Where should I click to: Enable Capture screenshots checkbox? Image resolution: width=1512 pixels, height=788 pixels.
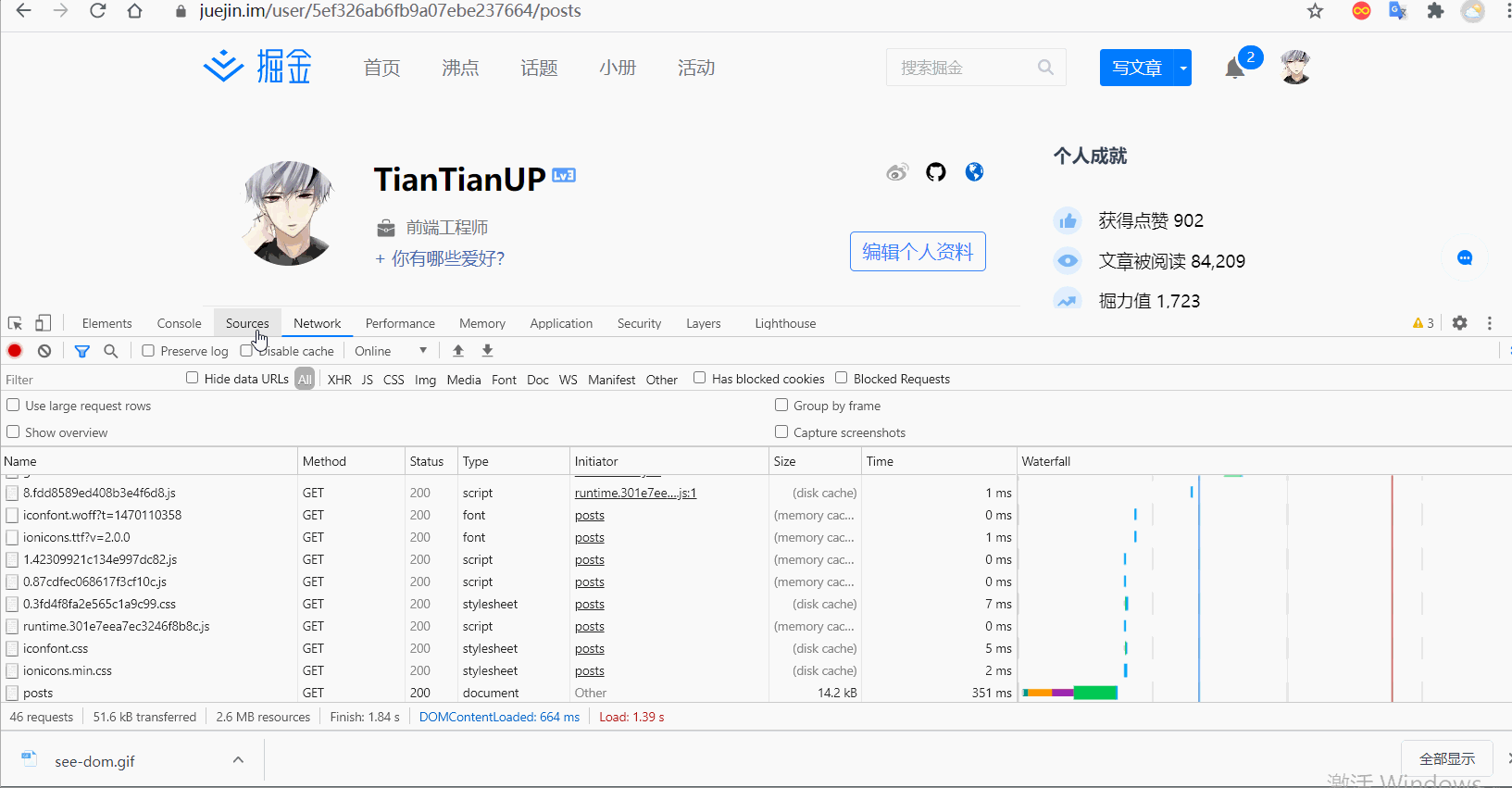point(781,432)
